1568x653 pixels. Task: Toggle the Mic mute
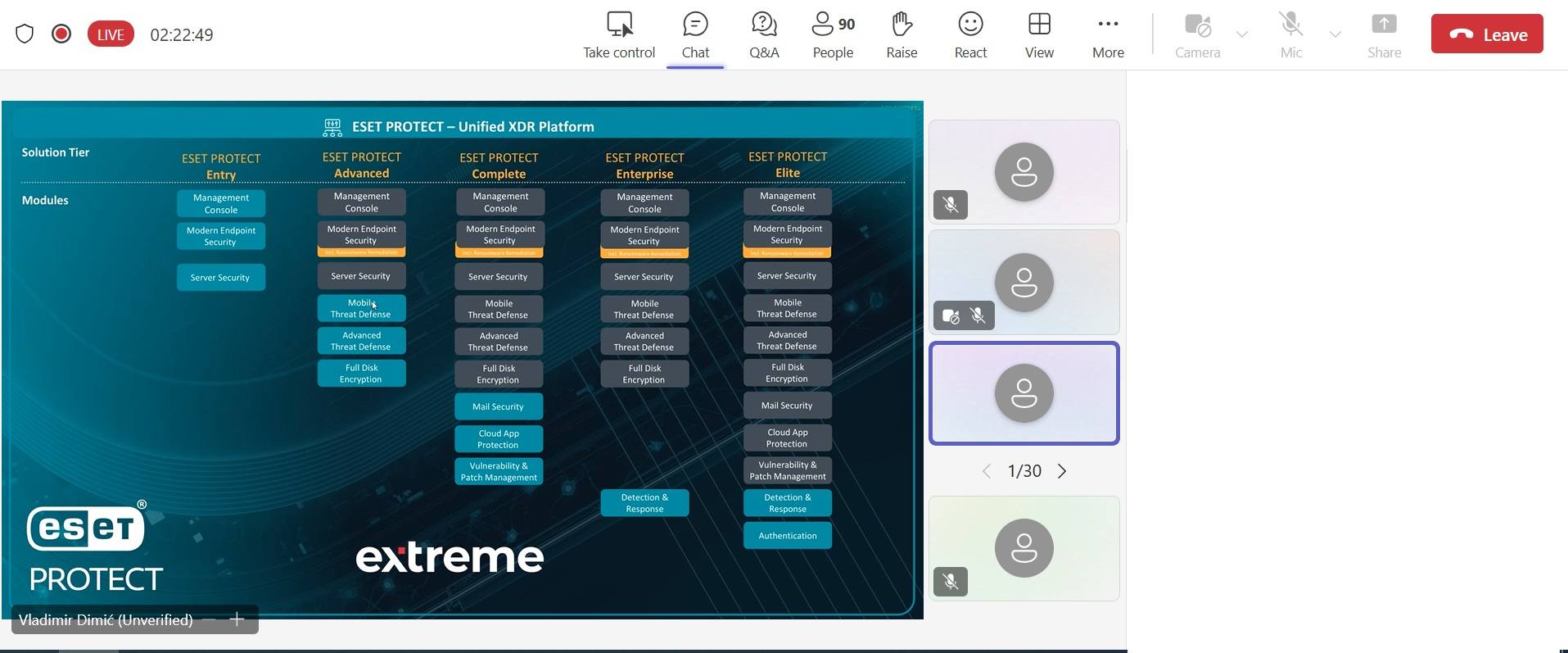[x=1291, y=35]
